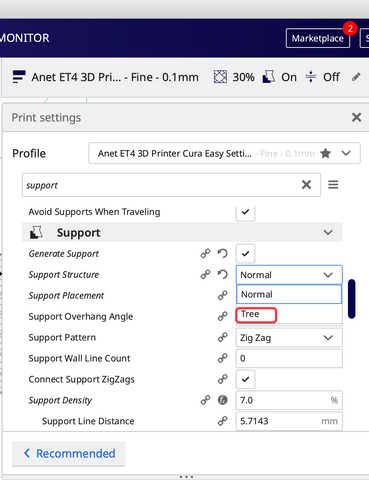The height and width of the screenshot is (480, 369).
Task: Click the star icon in the Profile box
Action: click(x=325, y=153)
